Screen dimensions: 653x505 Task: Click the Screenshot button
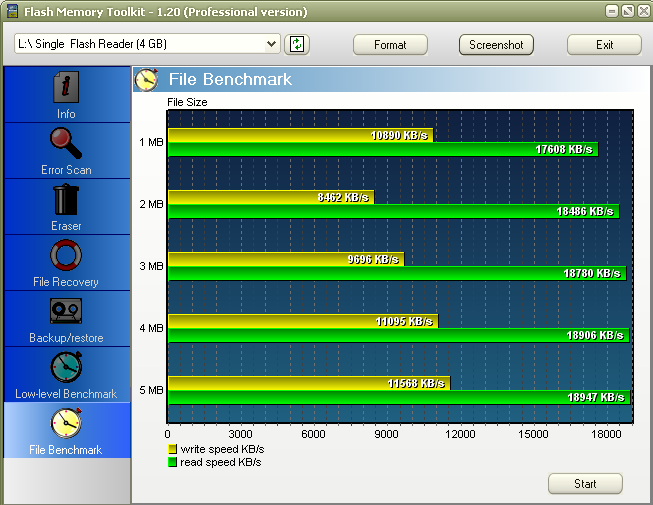point(496,45)
